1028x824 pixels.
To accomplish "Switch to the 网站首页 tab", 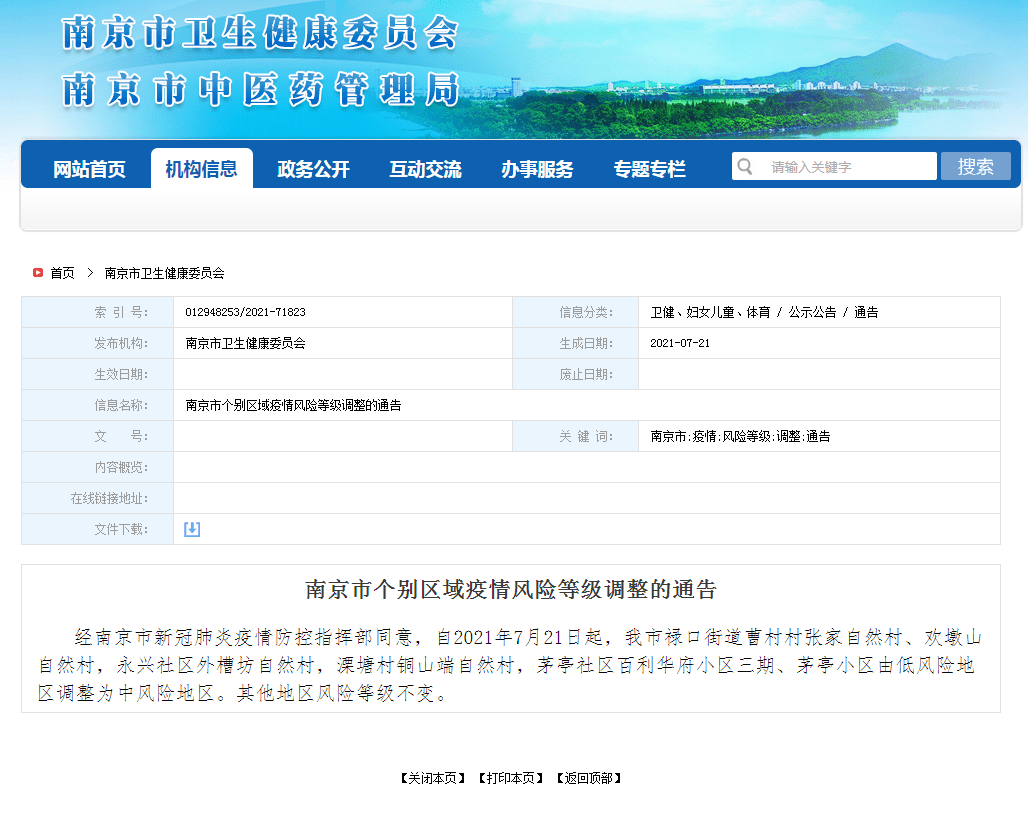I will pos(91,168).
